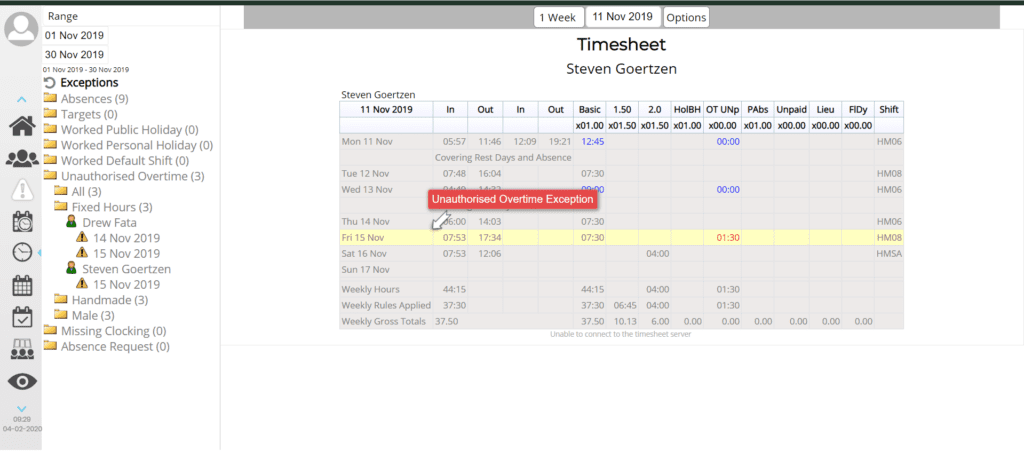
Task: Refresh the Exceptions list icon
Action: tap(49, 83)
